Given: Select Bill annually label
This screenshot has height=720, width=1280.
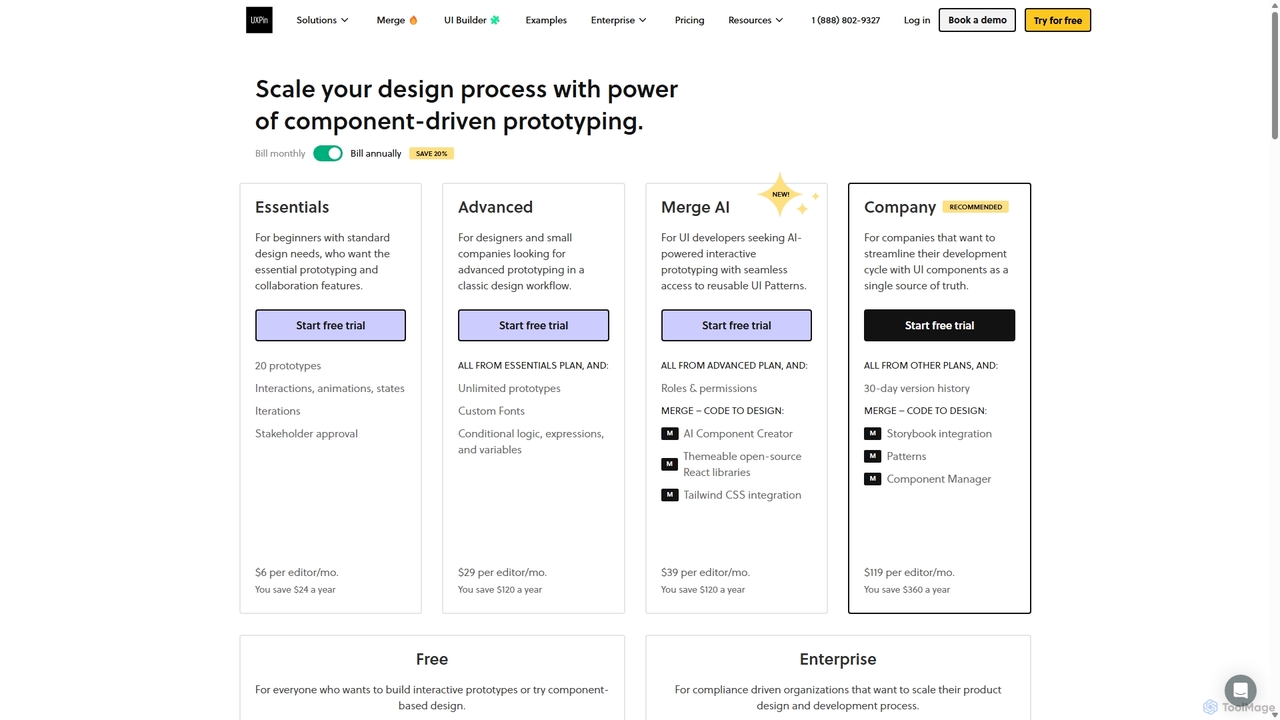Looking at the screenshot, I should pyautogui.click(x=376, y=153).
